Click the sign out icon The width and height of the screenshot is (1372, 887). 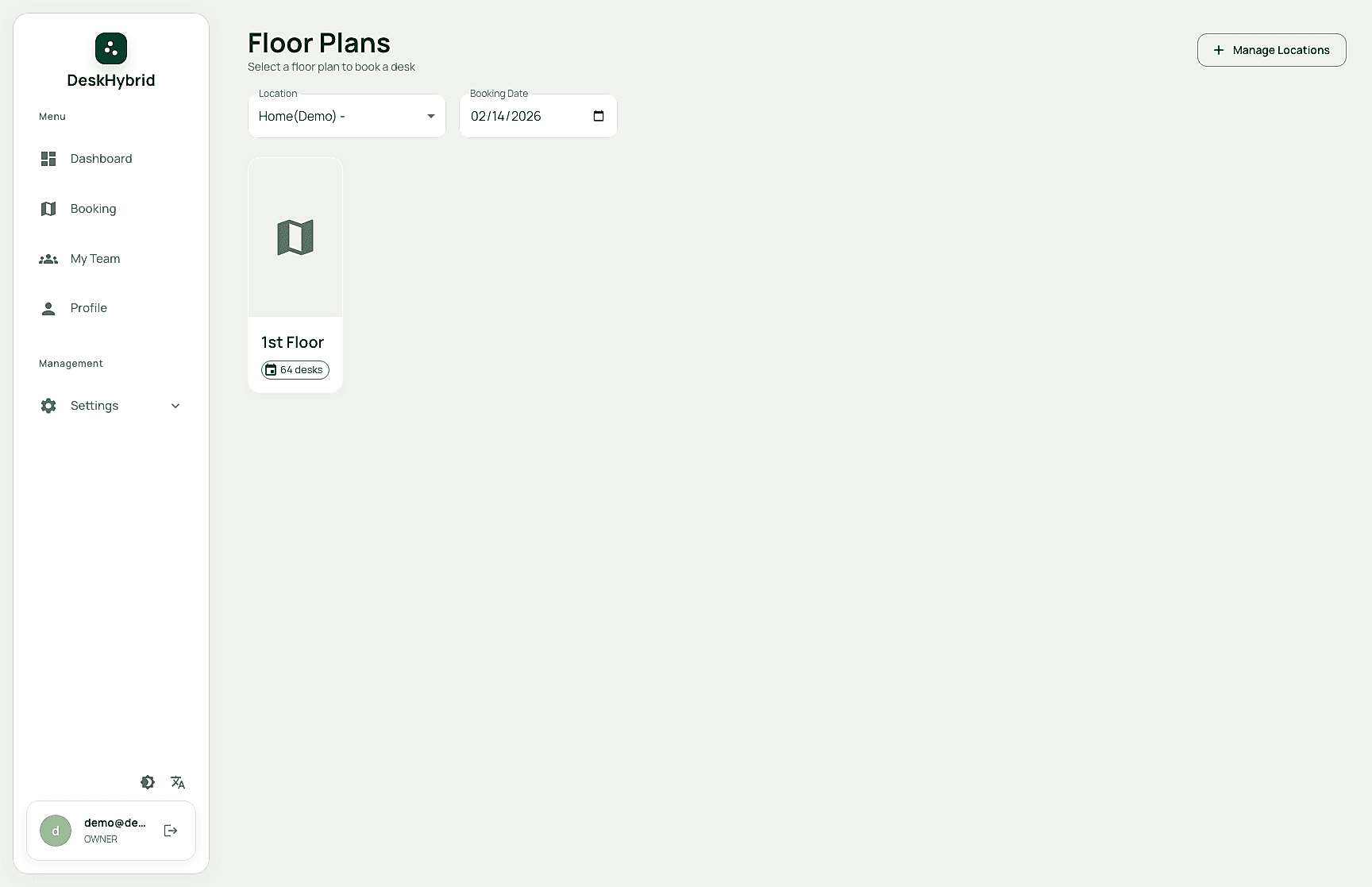coord(171,831)
